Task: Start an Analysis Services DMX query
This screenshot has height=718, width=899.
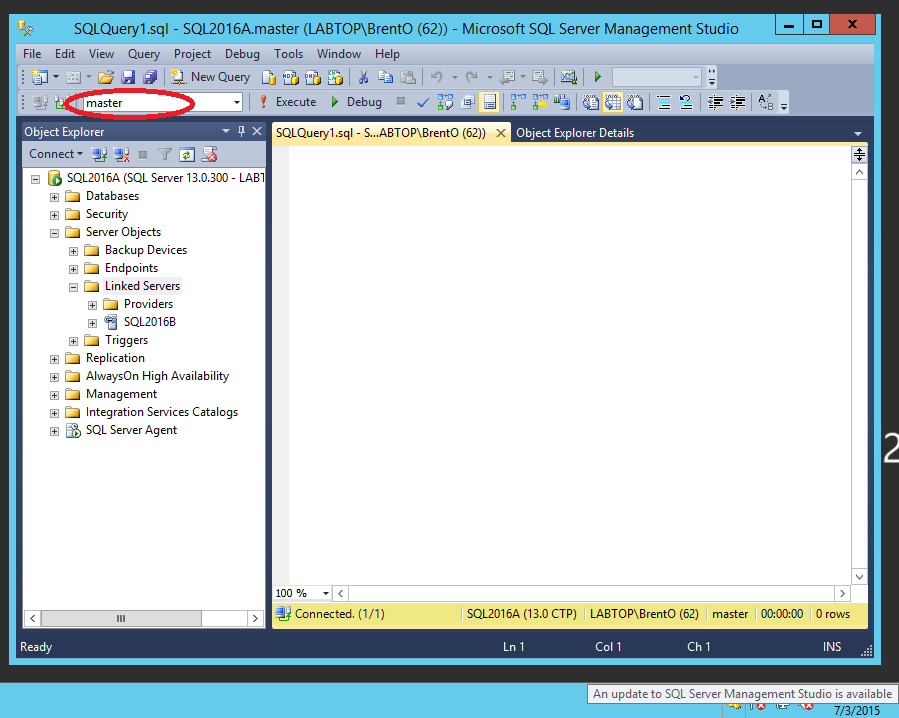Action: pyautogui.click(x=313, y=77)
